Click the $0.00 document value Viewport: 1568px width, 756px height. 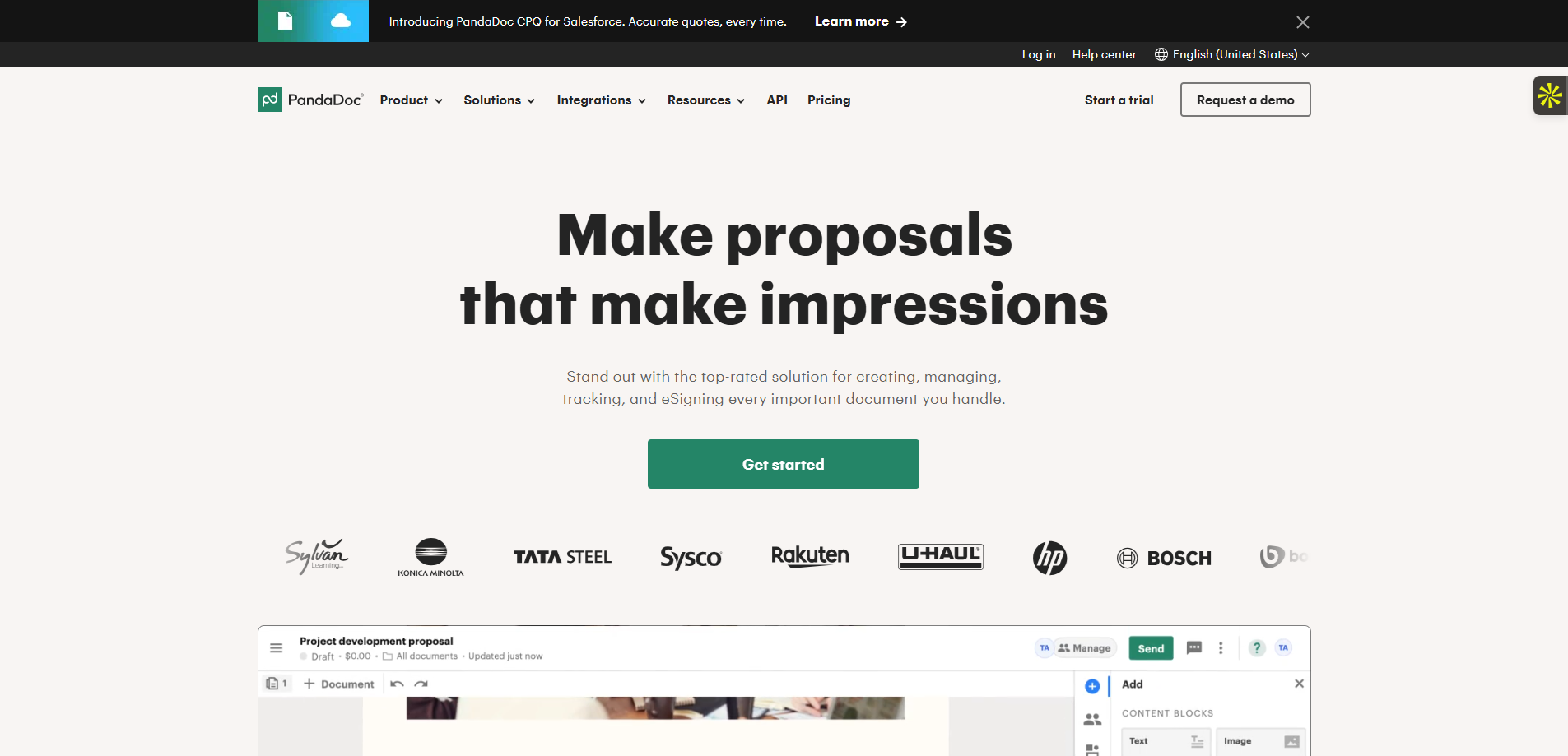(358, 656)
